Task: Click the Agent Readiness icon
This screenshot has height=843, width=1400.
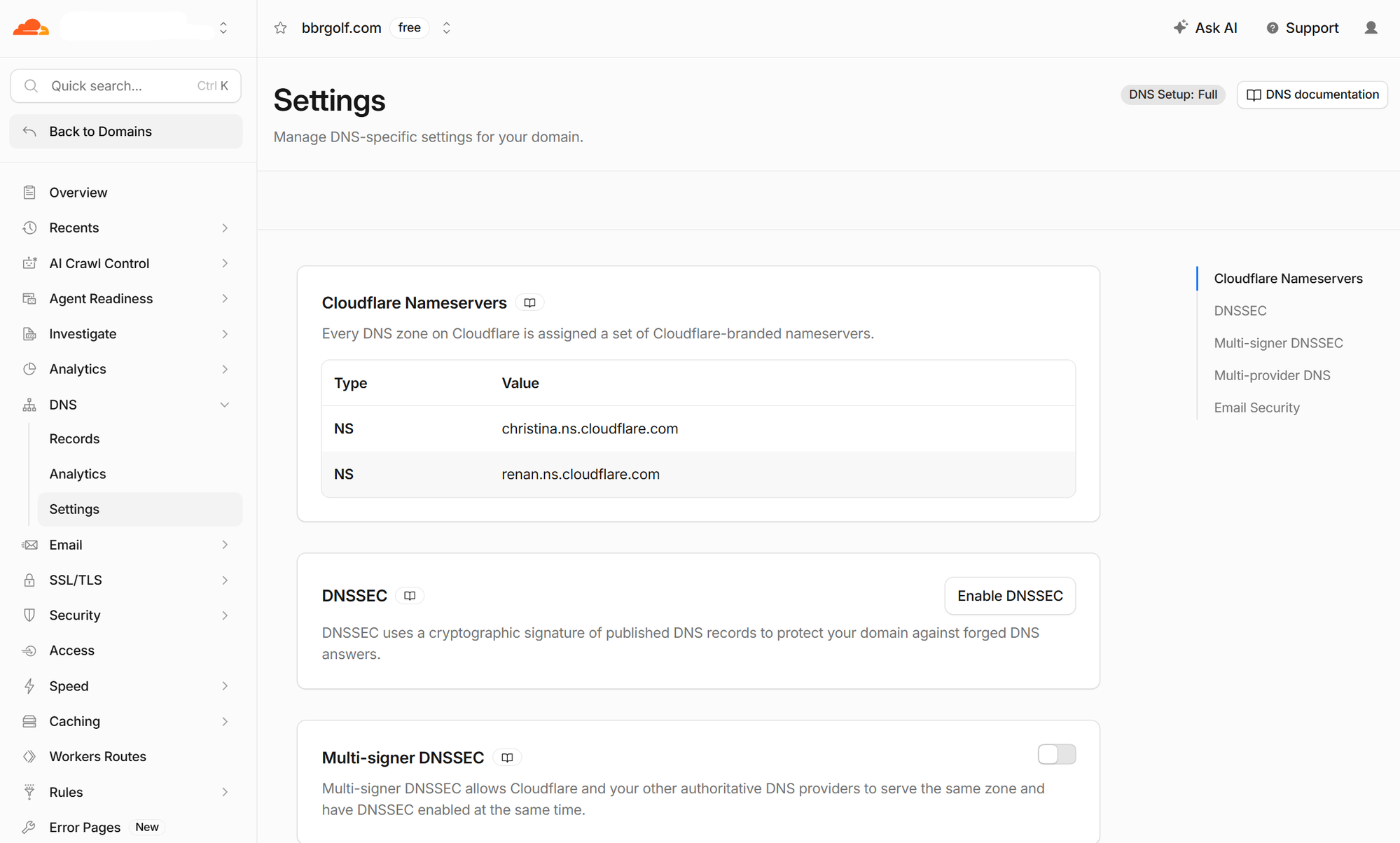Action: click(x=29, y=298)
